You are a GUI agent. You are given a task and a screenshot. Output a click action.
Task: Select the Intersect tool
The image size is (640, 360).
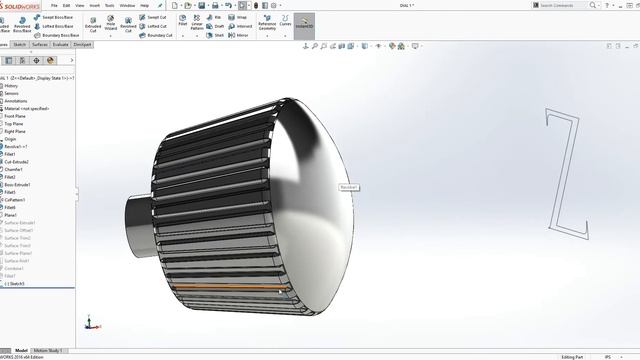[x=240, y=26]
